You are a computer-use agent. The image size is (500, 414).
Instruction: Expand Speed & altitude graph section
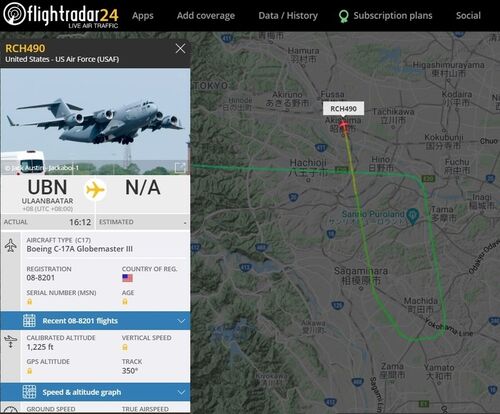click(x=95, y=392)
